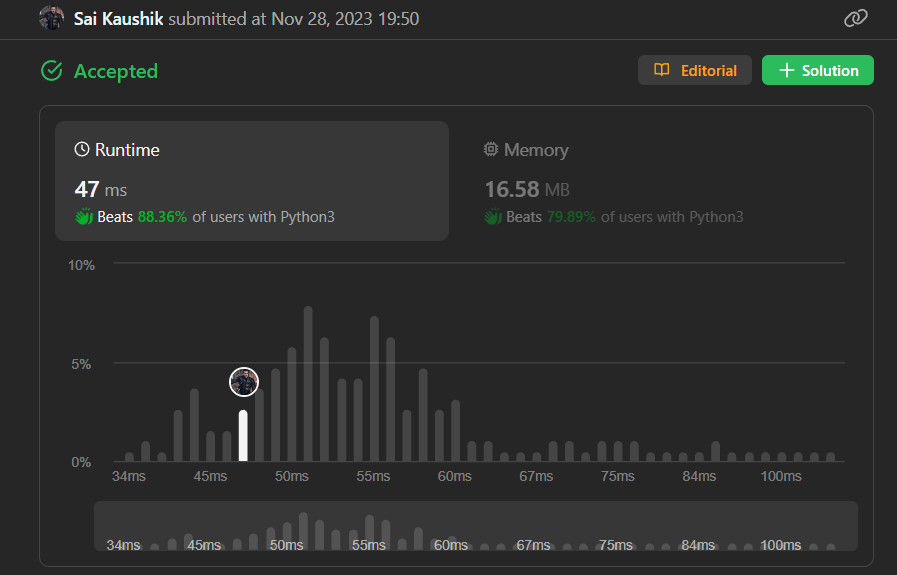897x575 pixels.
Task: Click the 79.89% memory beats percentage
Action: (x=571, y=217)
